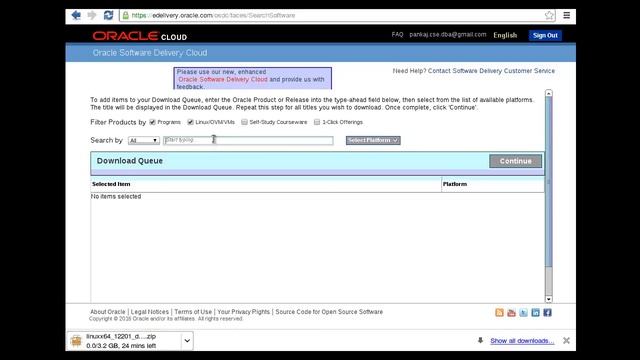Open the Facebook icon in footer

[x=547, y=313]
